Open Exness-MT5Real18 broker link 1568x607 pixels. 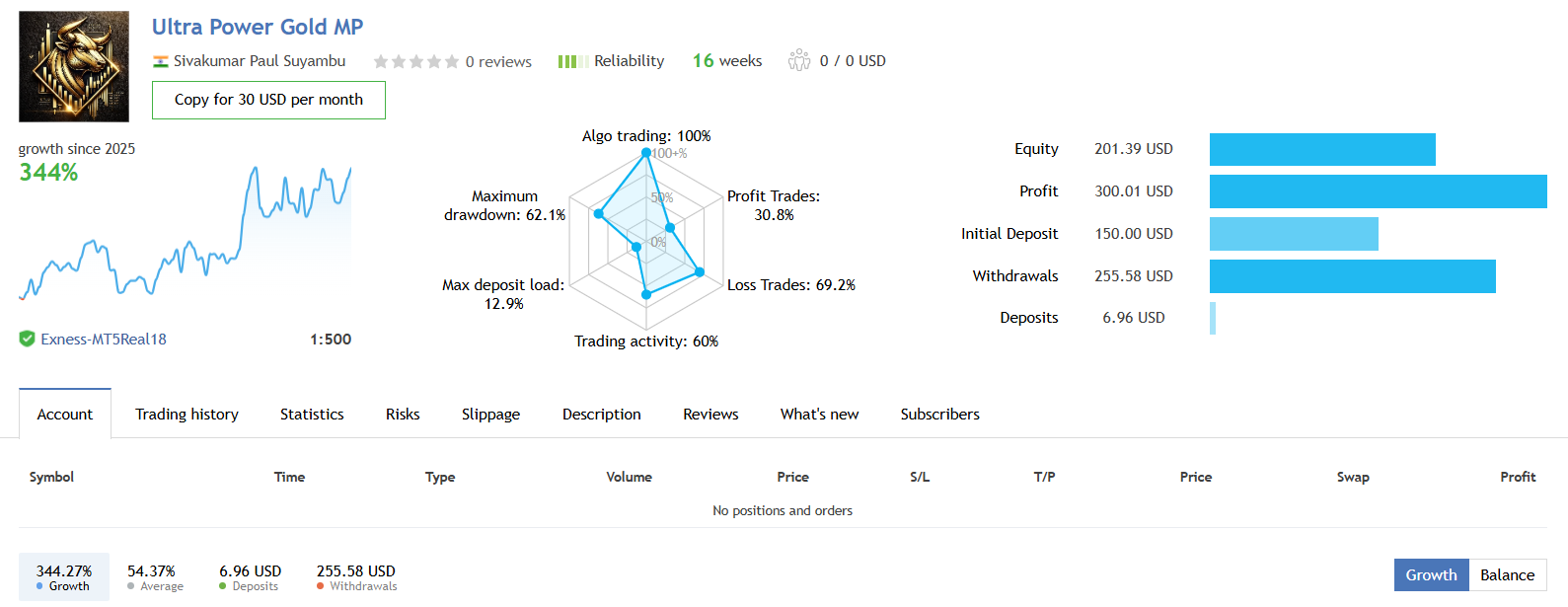[104, 339]
